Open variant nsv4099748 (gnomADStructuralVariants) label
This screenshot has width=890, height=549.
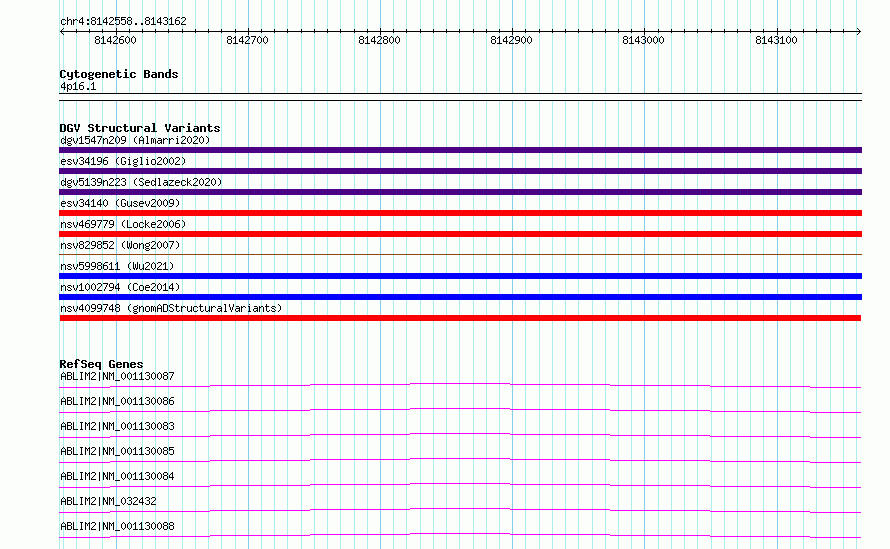[x=171, y=308]
